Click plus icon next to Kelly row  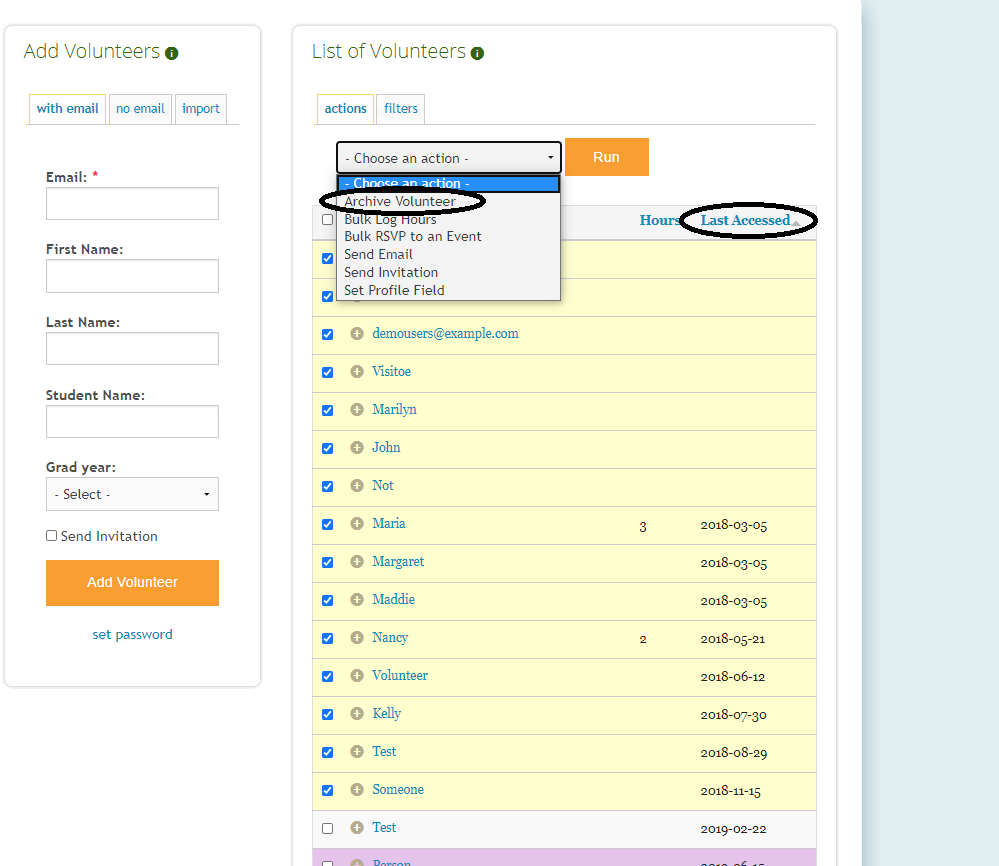(357, 714)
